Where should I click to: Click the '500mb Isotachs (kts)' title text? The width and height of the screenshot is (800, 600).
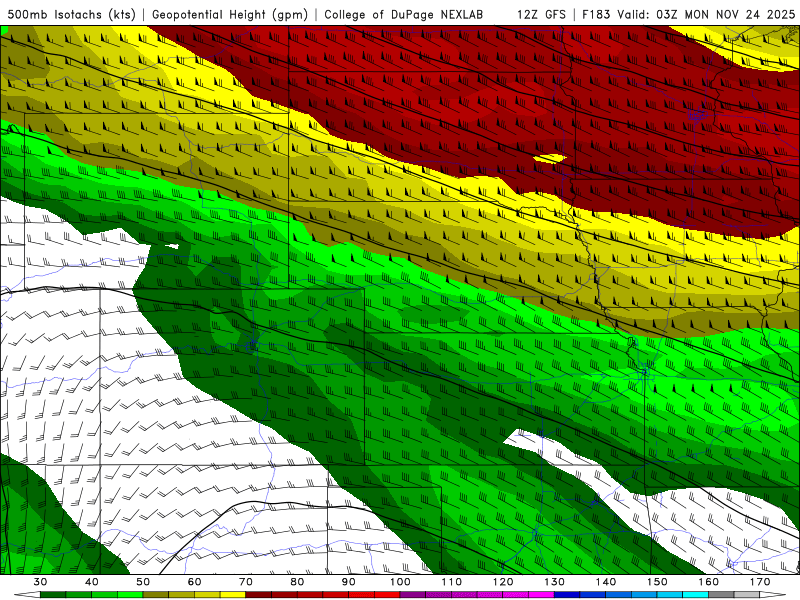pos(71,14)
